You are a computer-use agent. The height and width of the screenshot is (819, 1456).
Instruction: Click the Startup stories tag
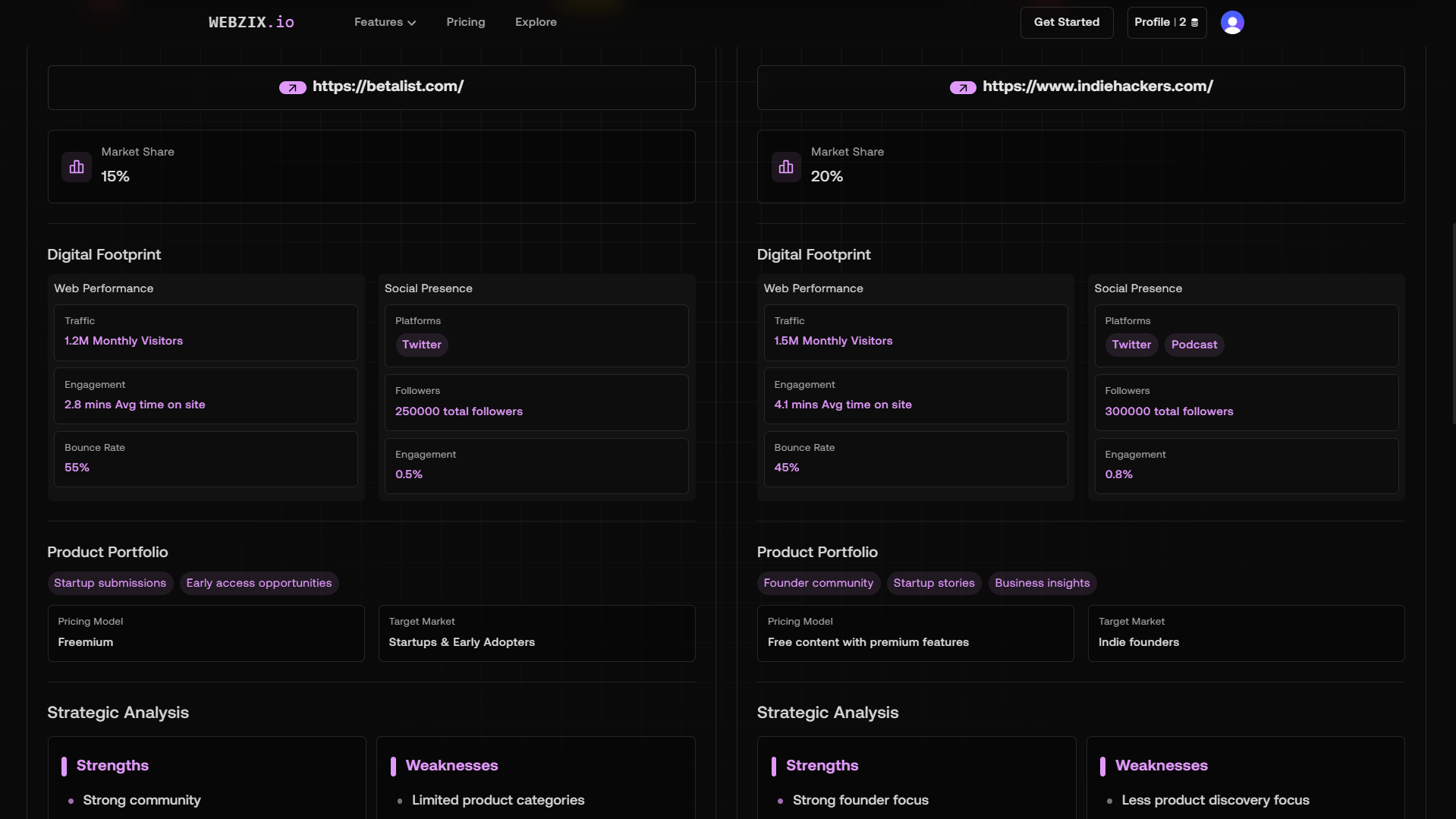click(x=934, y=583)
